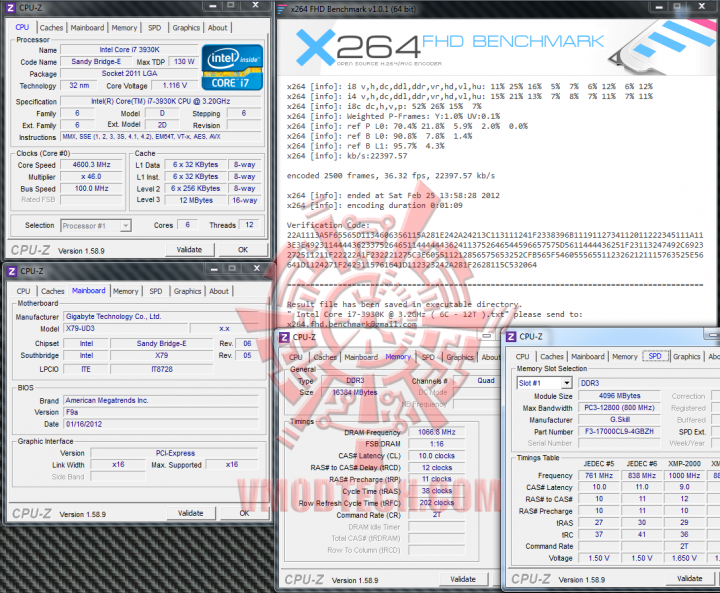Open About tab in top CPU-Z window

(218, 28)
